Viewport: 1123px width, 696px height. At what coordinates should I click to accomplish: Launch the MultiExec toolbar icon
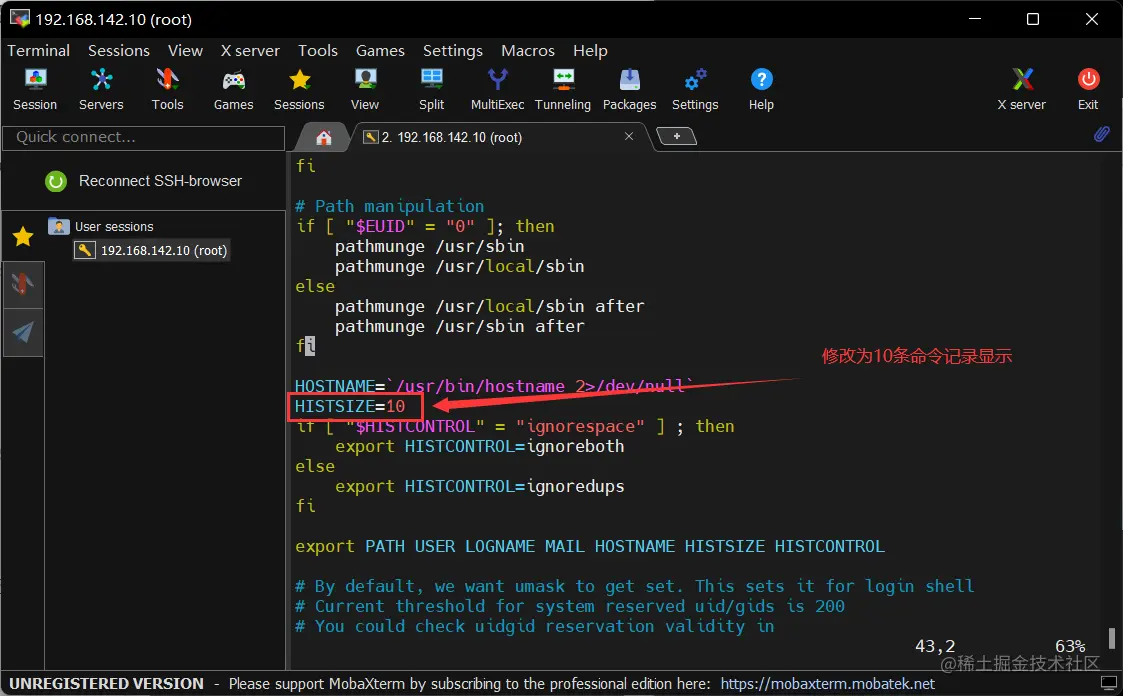(x=497, y=90)
